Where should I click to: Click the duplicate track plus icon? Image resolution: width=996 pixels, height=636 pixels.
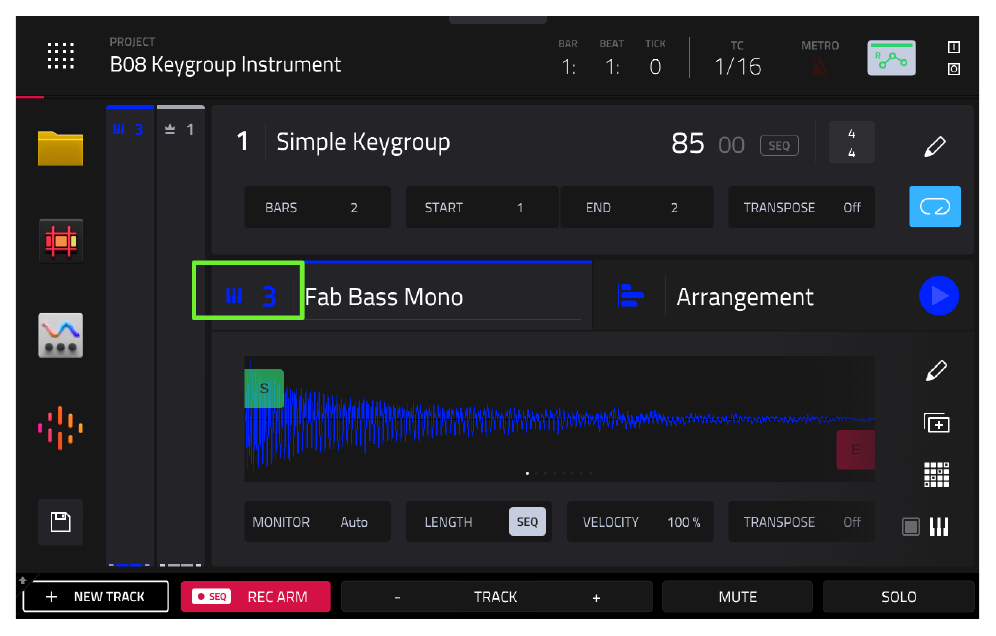pyautogui.click(x=936, y=423)
